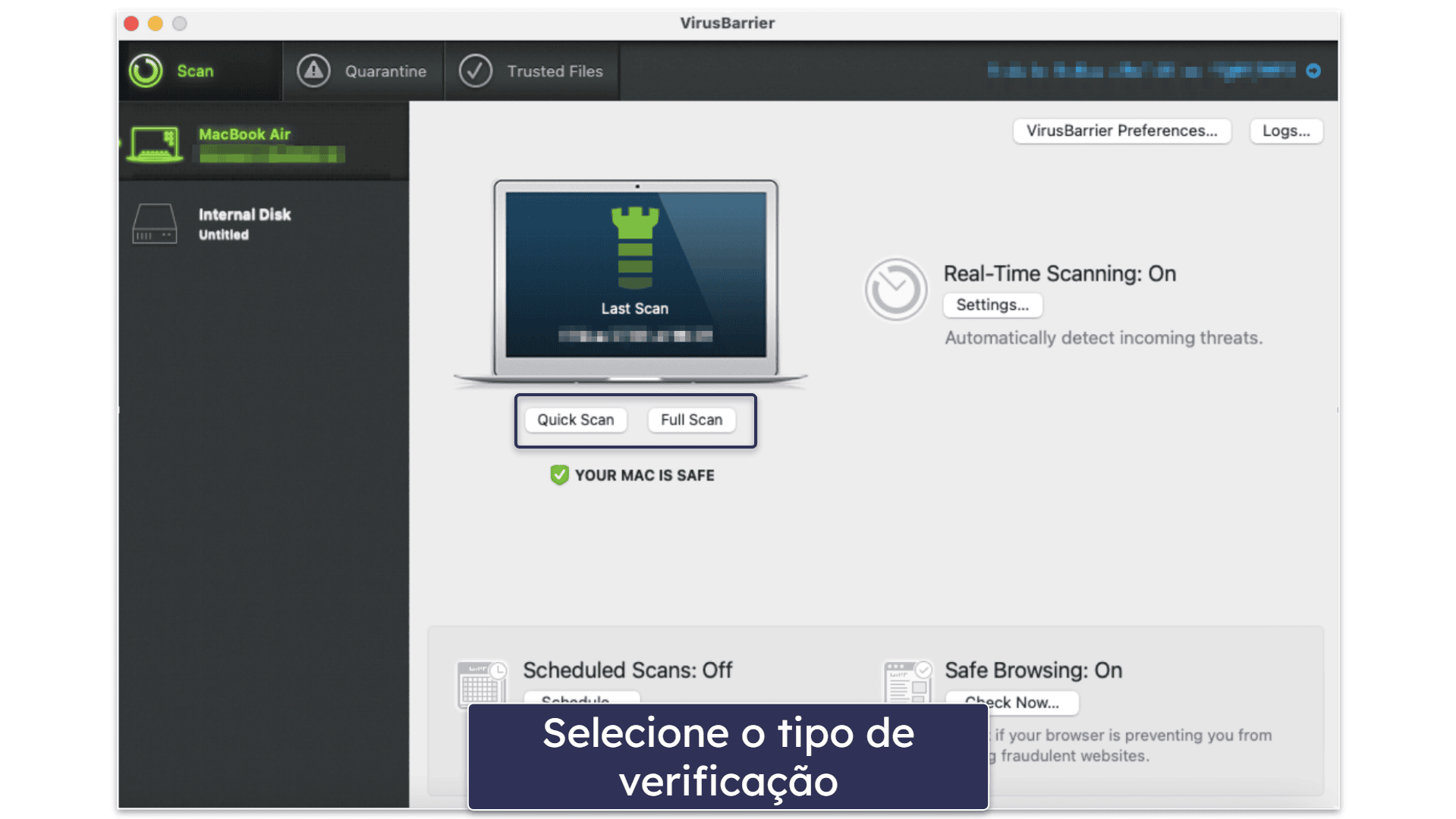Viewport: 1456px width, 819px height.
Task: Click "Safe Browsing: On" heading
Action: coord(1033,670)
